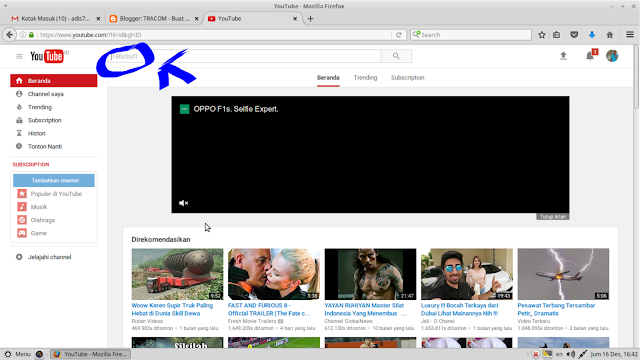Open Luxury Bocah Terkaya dari Dubai thumbnail

(467, 274)
